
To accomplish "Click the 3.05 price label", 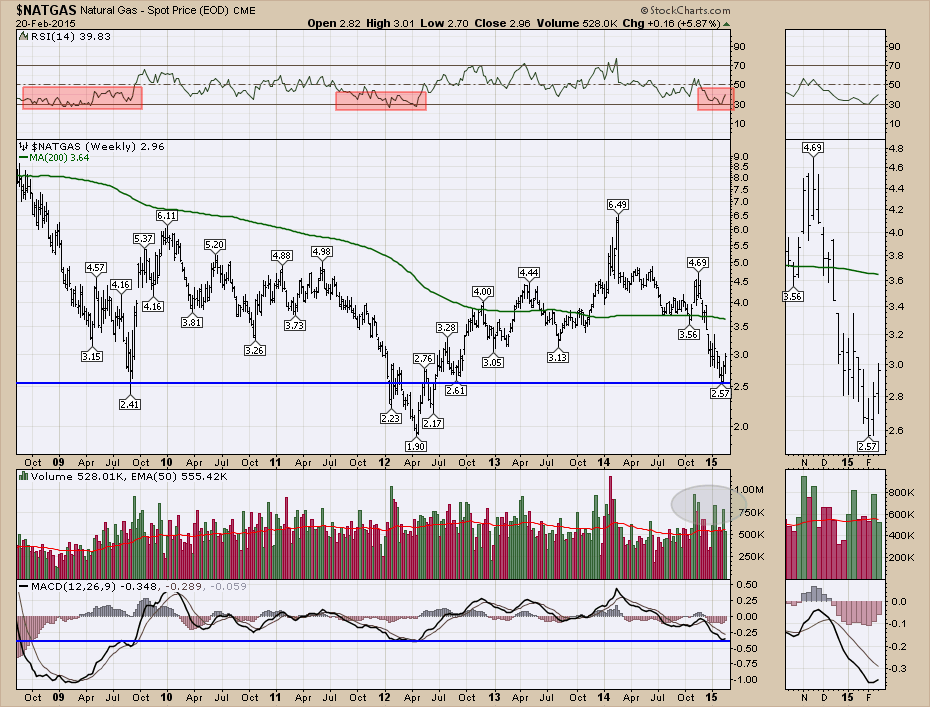I will click(493, 362).
